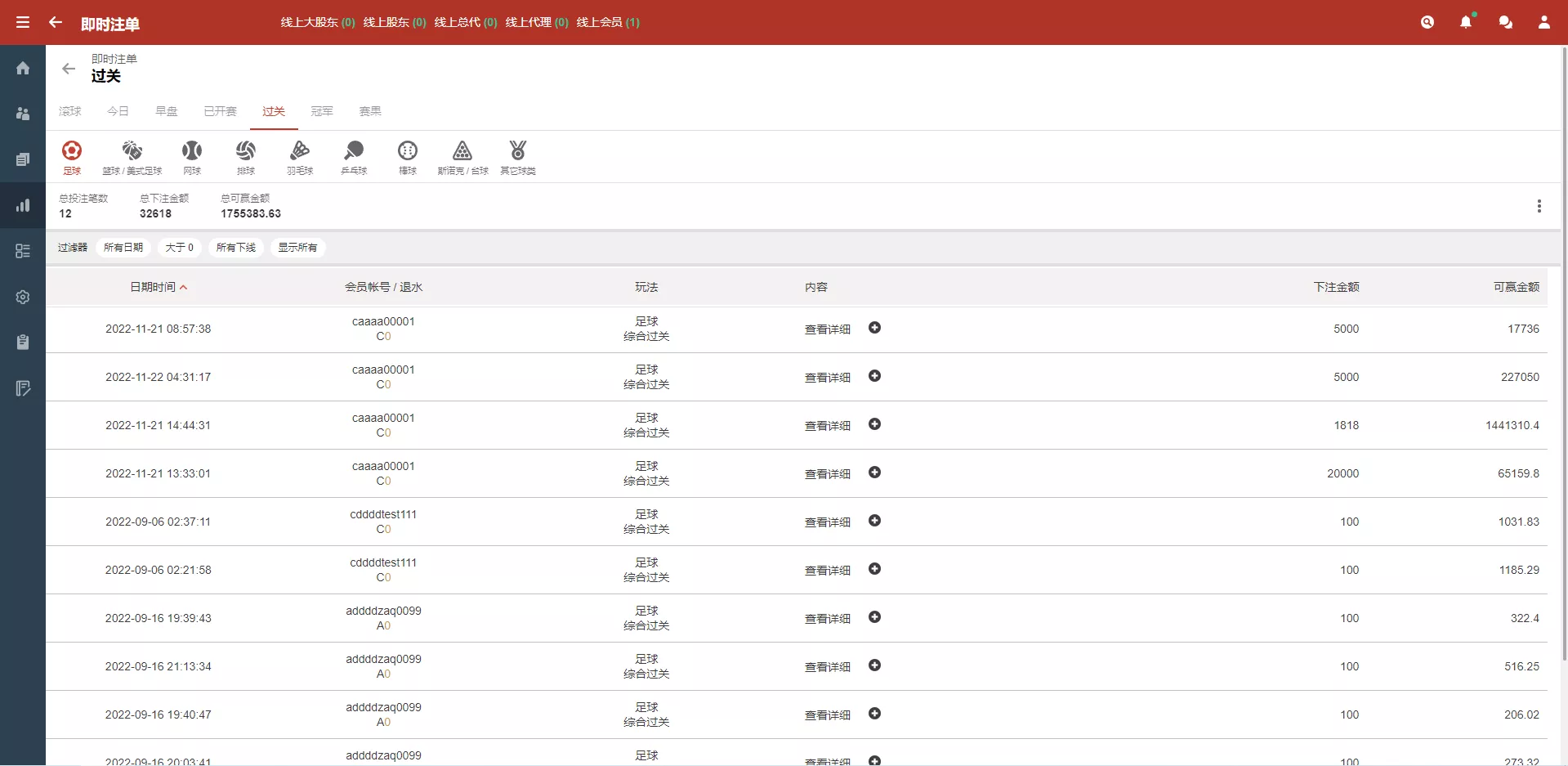Pick the 乒乓球 table tennis icon
Viewport: 1568px width, 766px height.
click(354, 157)
